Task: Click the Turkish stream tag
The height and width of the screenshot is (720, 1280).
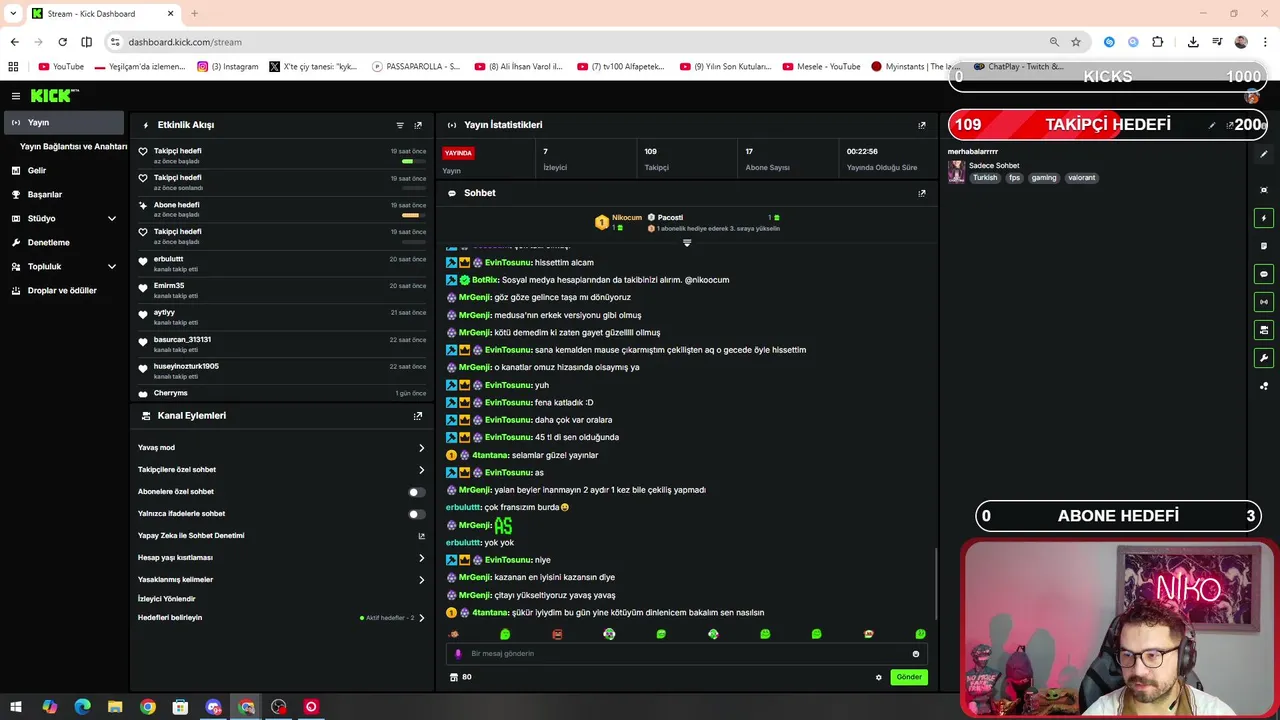Action: coord(985,178)
